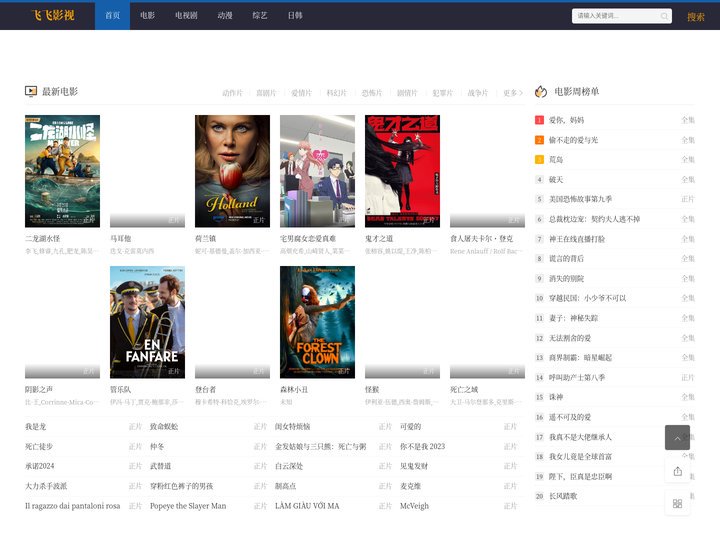Click the back-to-top arrow button
The image size is (720, 540).
(677, 438)
